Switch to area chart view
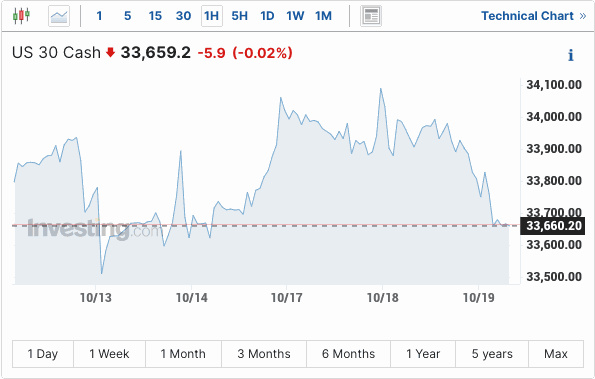The height and width of the screenshot is (379, 595). (x=59, y=16)
